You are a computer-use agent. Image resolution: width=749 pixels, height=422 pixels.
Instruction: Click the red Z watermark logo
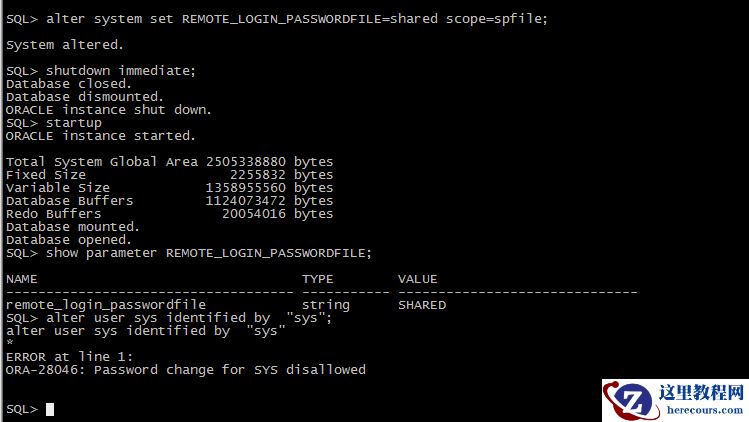633,401
